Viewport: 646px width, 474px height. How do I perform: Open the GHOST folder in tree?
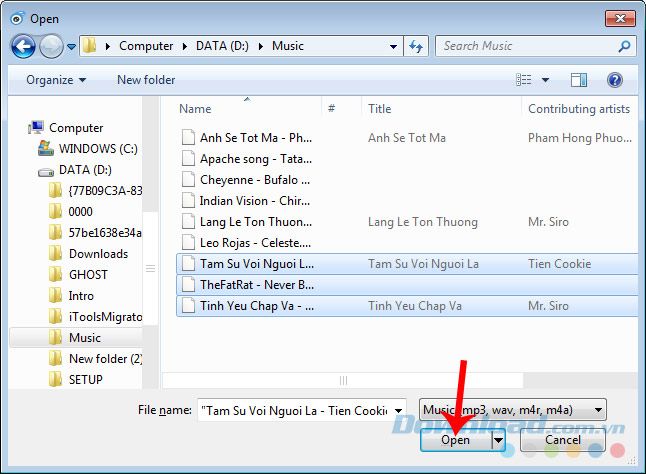coord(88,275)
